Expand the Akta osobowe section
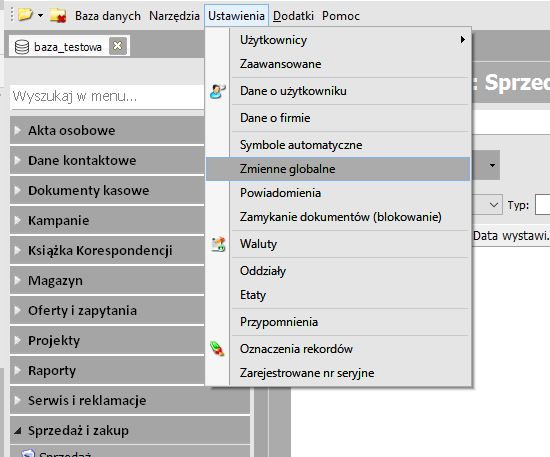The height and width of the screenshot is (457, 550). 107,130
